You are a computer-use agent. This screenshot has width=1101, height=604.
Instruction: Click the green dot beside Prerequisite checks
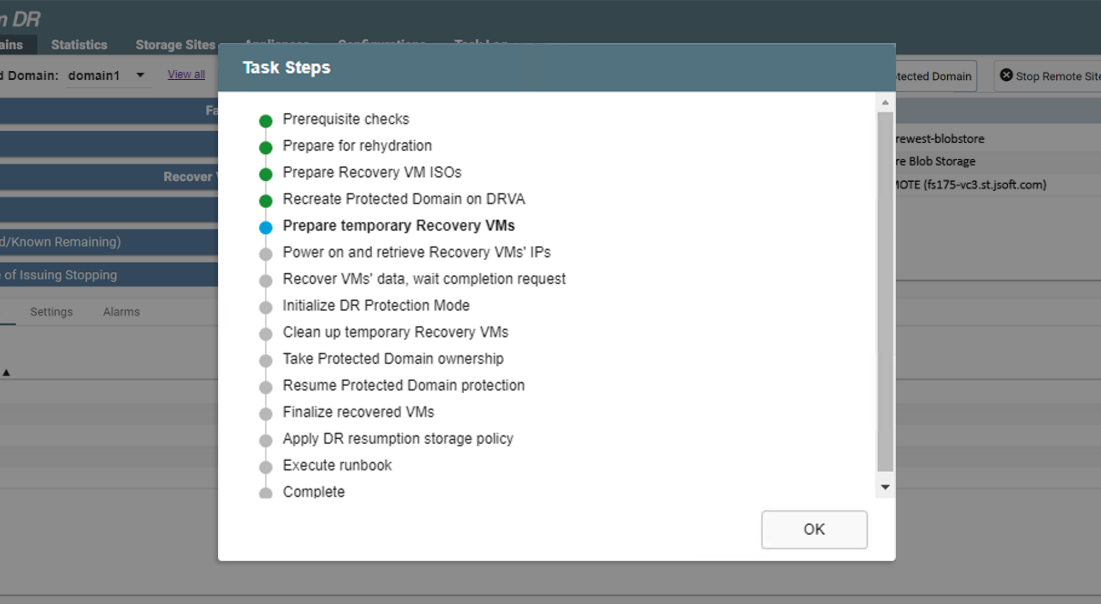266,121
